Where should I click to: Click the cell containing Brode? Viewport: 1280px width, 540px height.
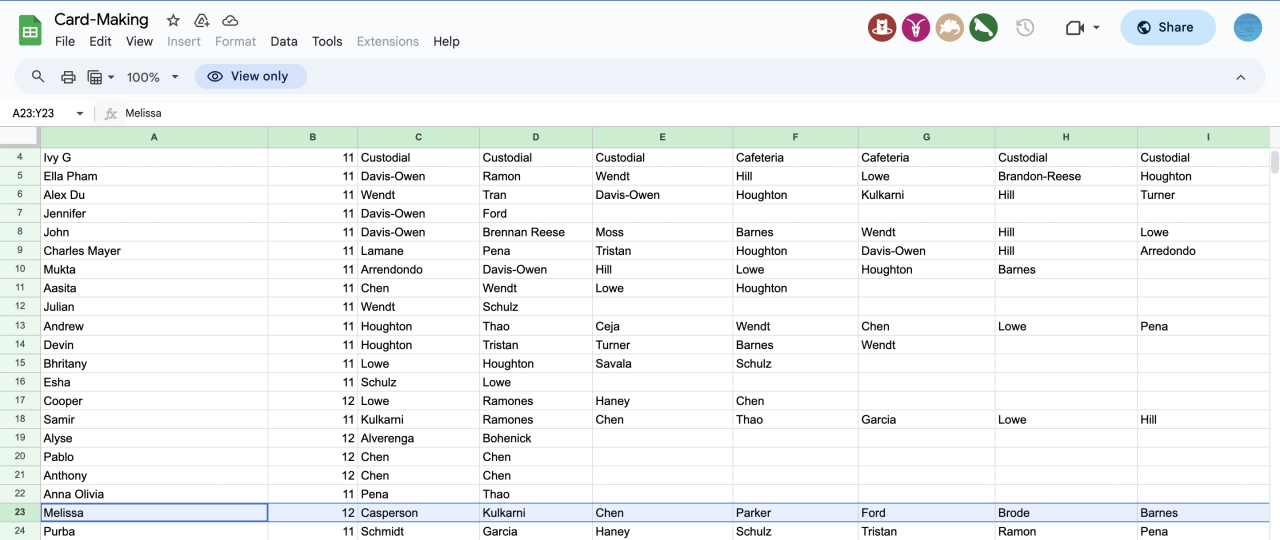click(1066, 513)
